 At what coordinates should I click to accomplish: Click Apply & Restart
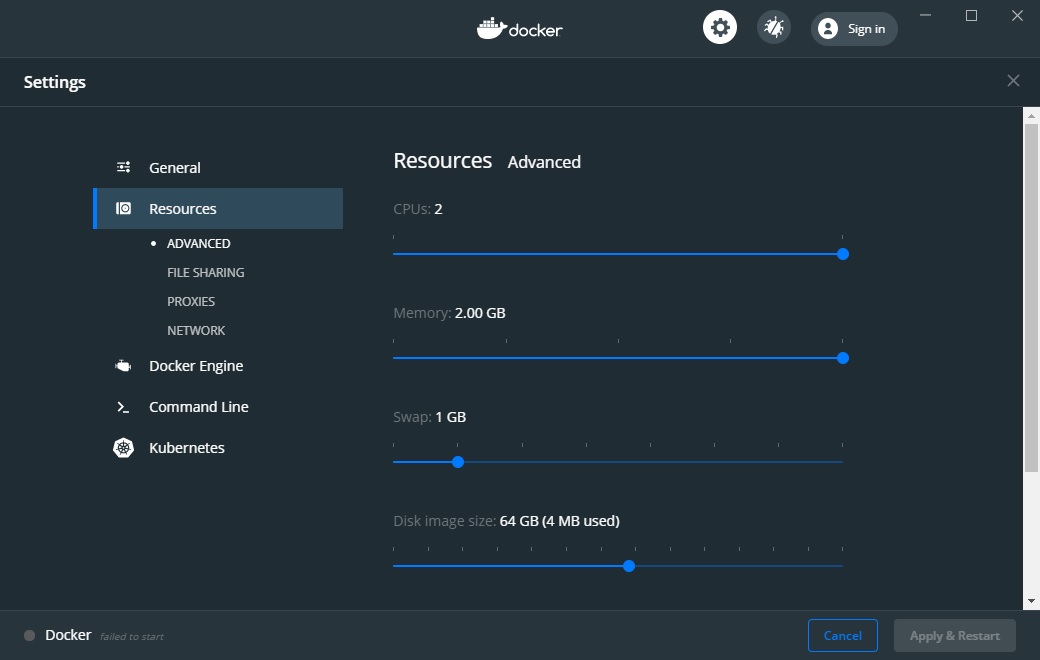coord(954,636)
